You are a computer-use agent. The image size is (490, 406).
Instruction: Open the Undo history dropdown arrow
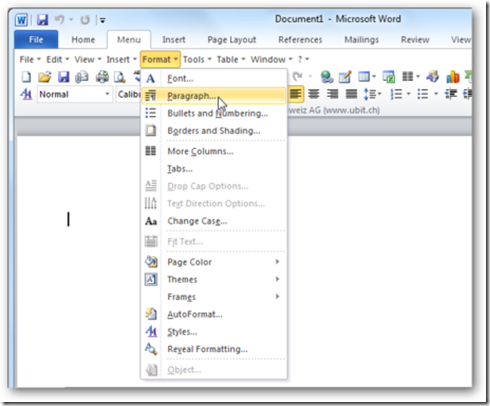pyautogui.click(x=71, y=20)
